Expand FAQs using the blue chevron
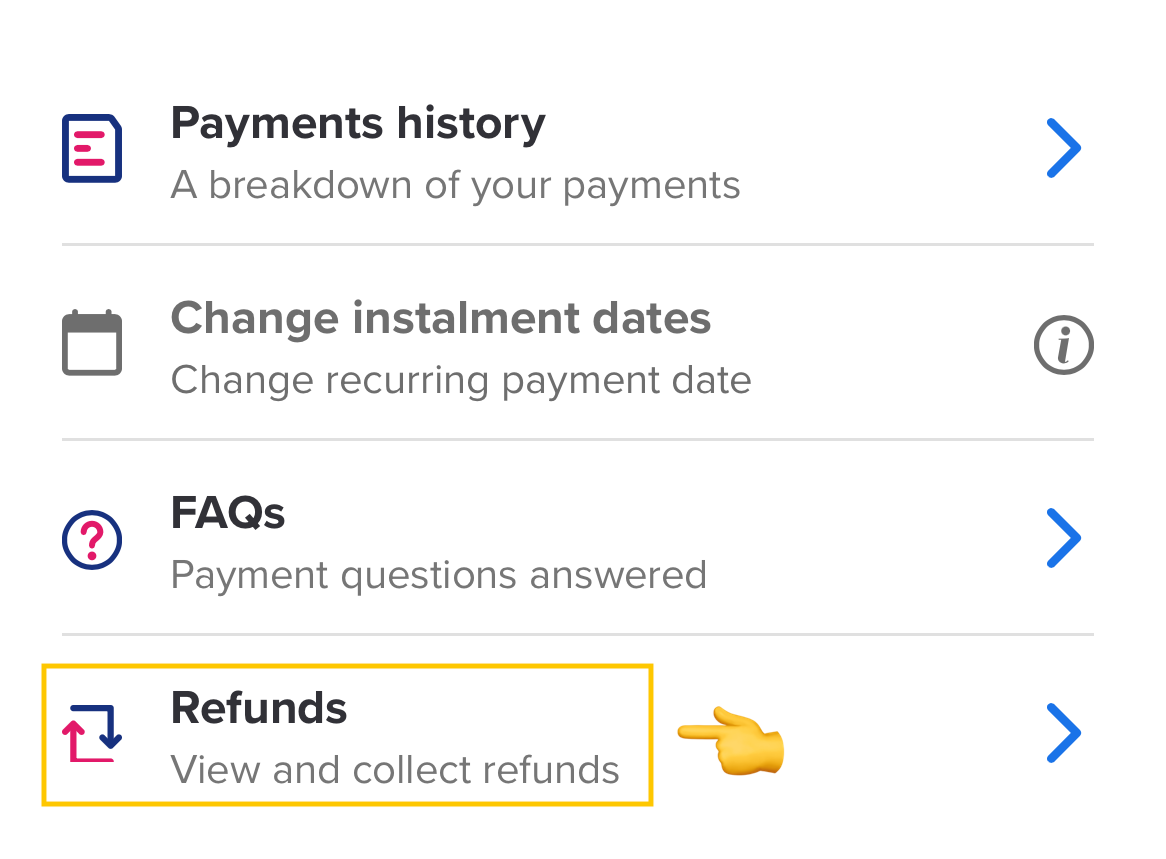 1064,538
